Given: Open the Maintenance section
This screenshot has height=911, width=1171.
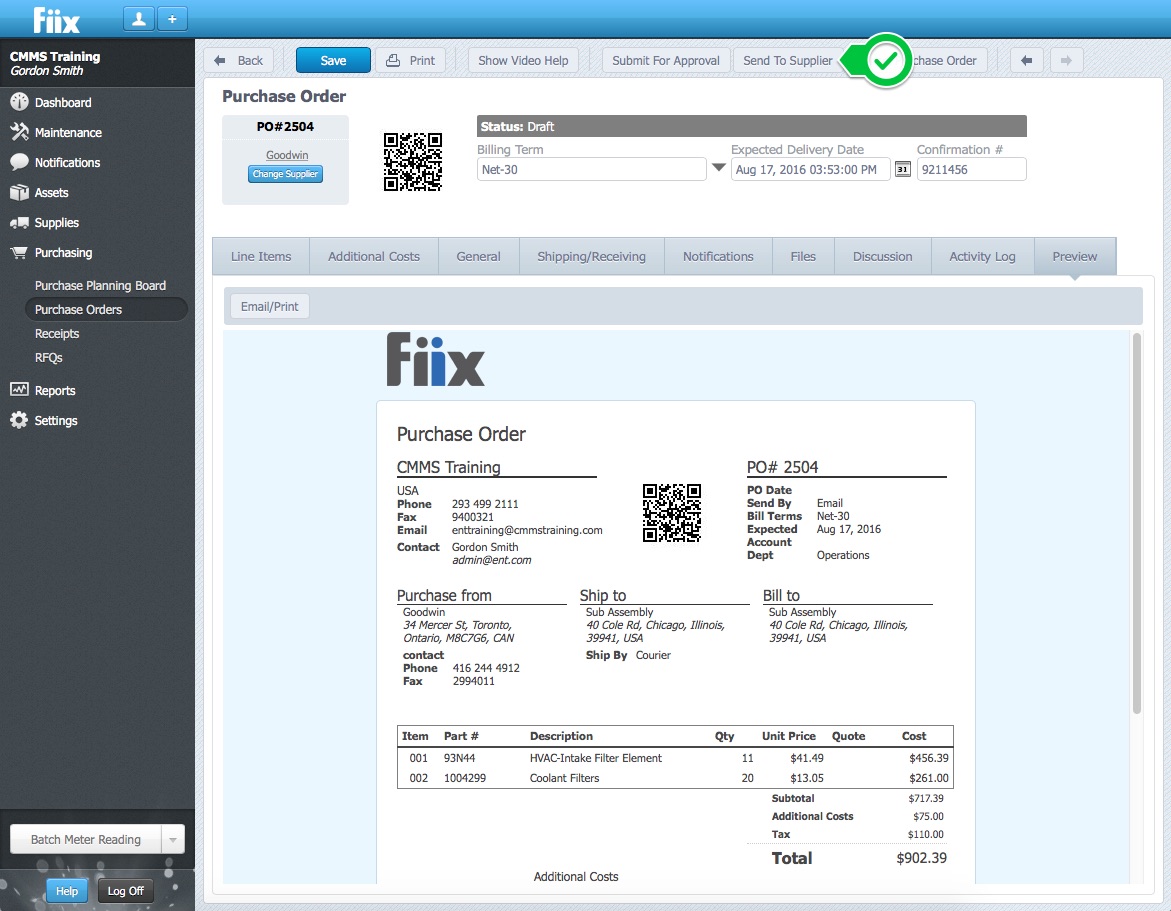Looking at the screenshot, I should click(x=67, y=132).
